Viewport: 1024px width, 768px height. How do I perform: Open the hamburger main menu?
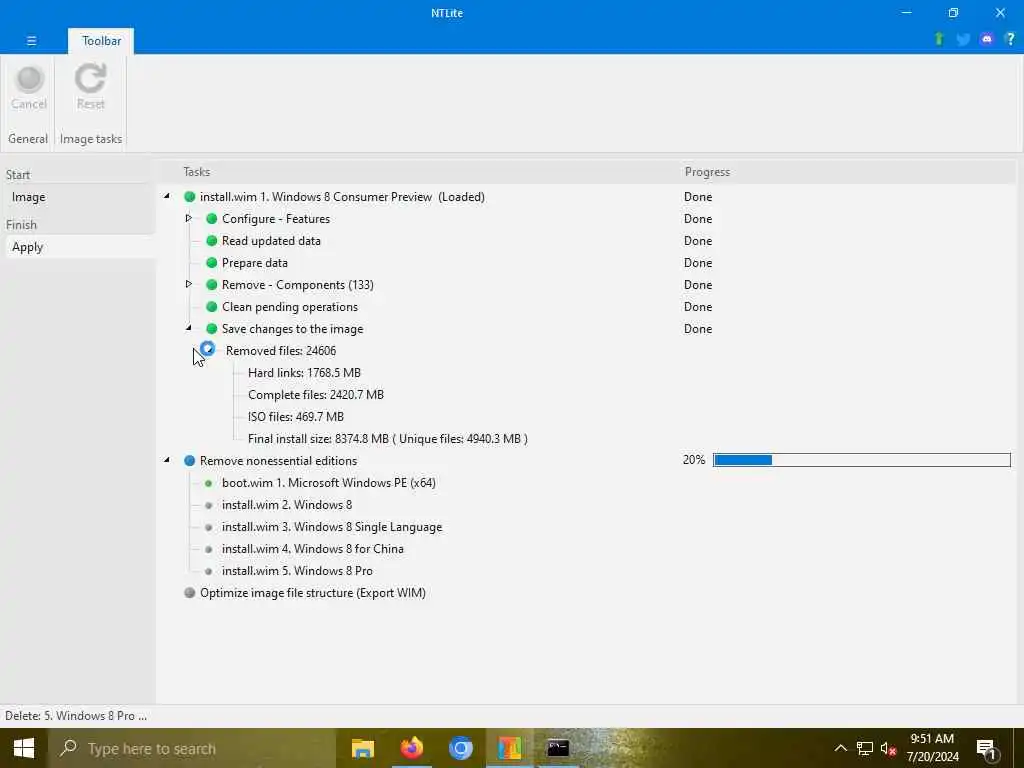[x=31, y=40]
